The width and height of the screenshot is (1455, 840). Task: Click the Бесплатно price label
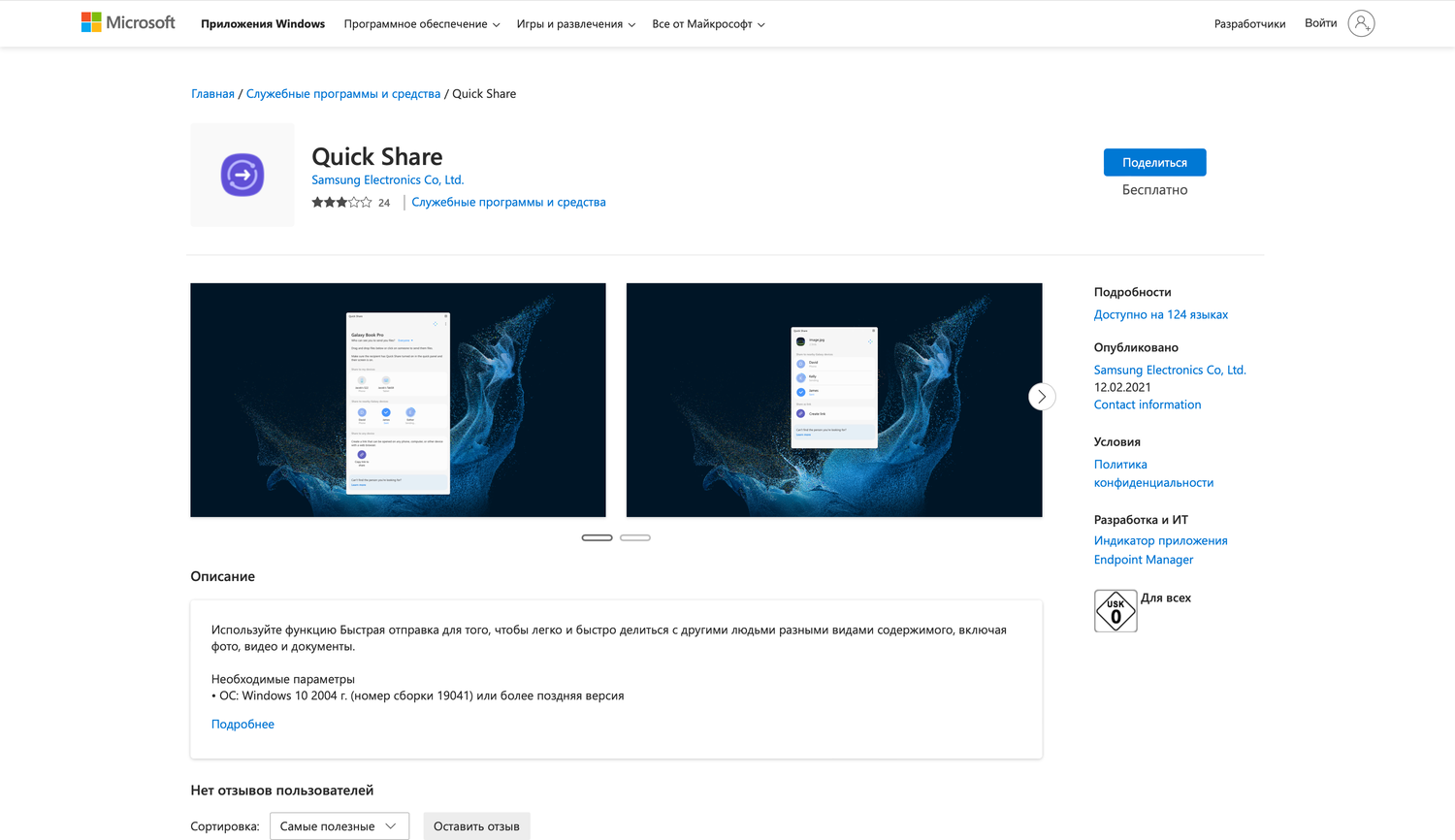(x=1154, y=190)
